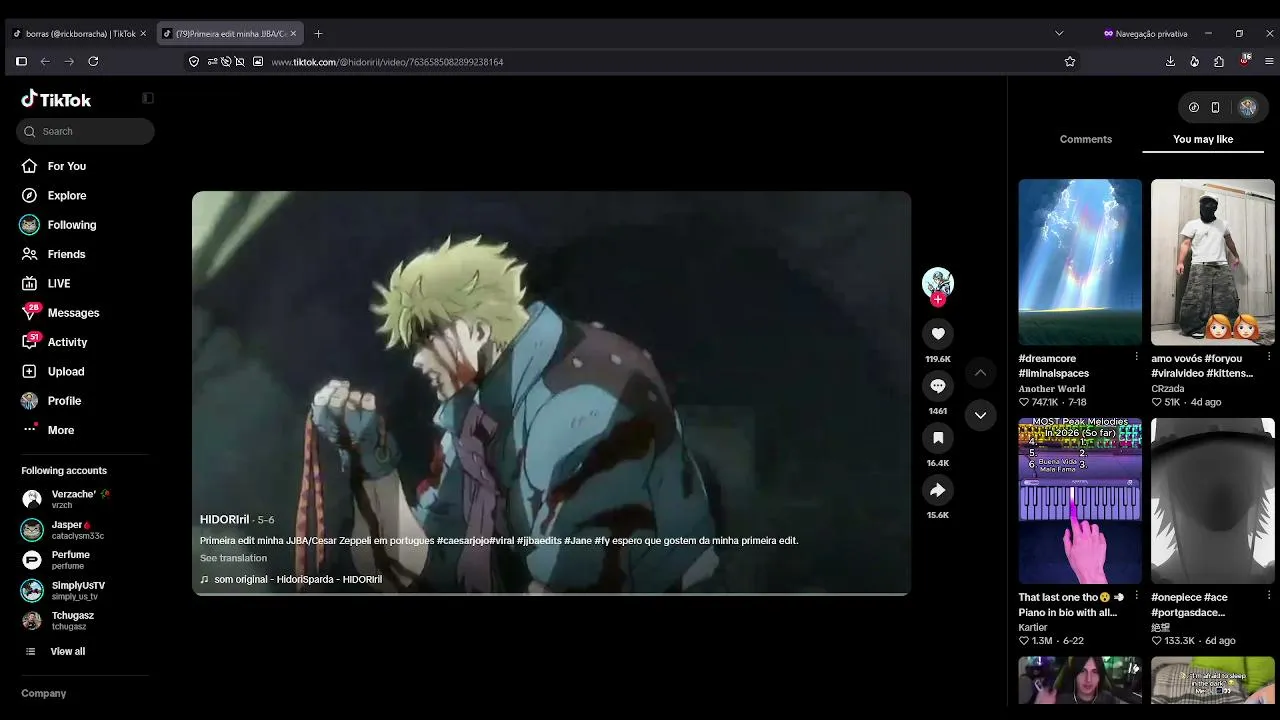Image resolution: width=1280 pixels, height=720 pixels.
Task: Open the get-coins icon in the top bar
Action: [1194, 107]
